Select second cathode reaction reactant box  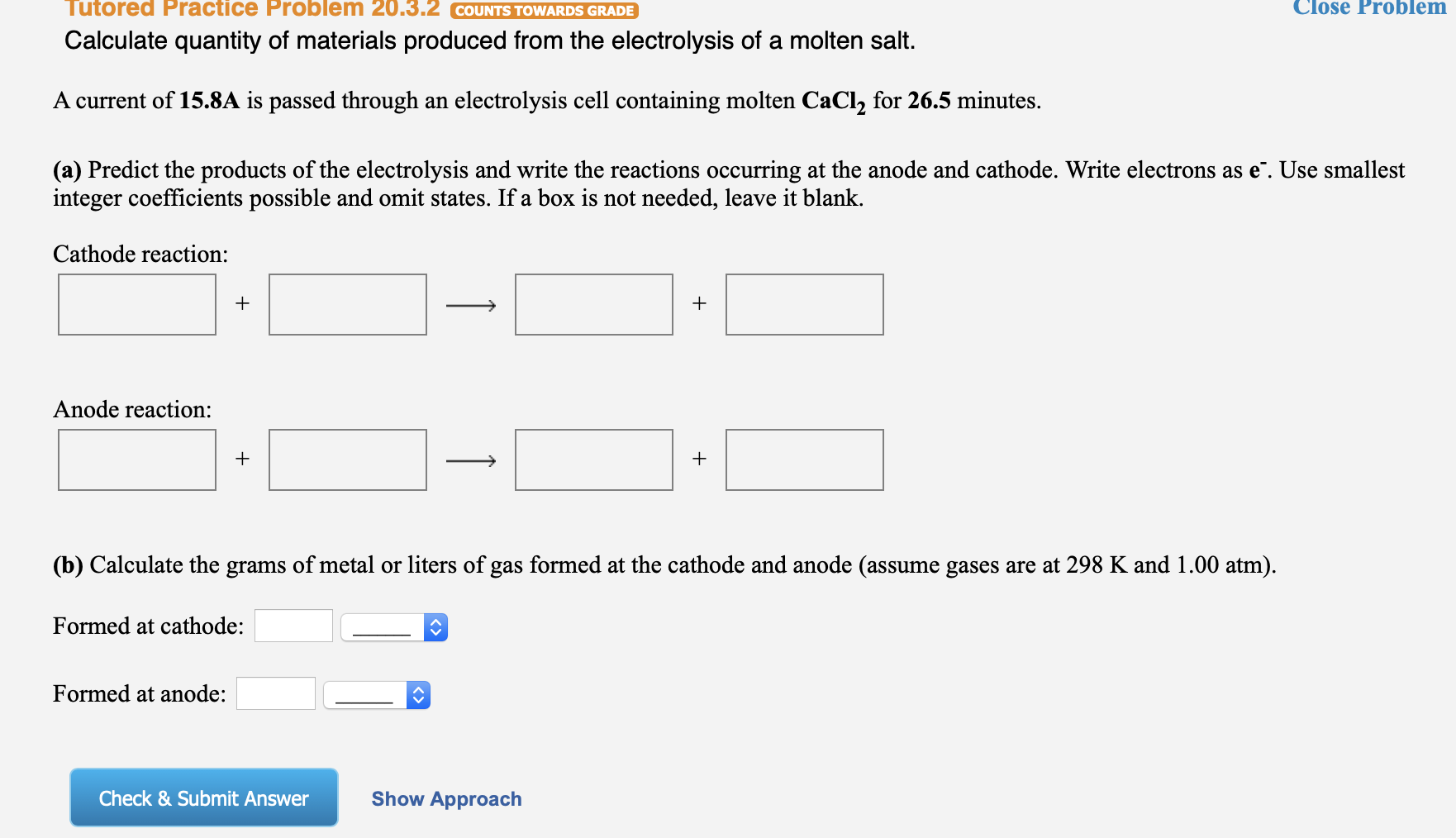point(346,303)
